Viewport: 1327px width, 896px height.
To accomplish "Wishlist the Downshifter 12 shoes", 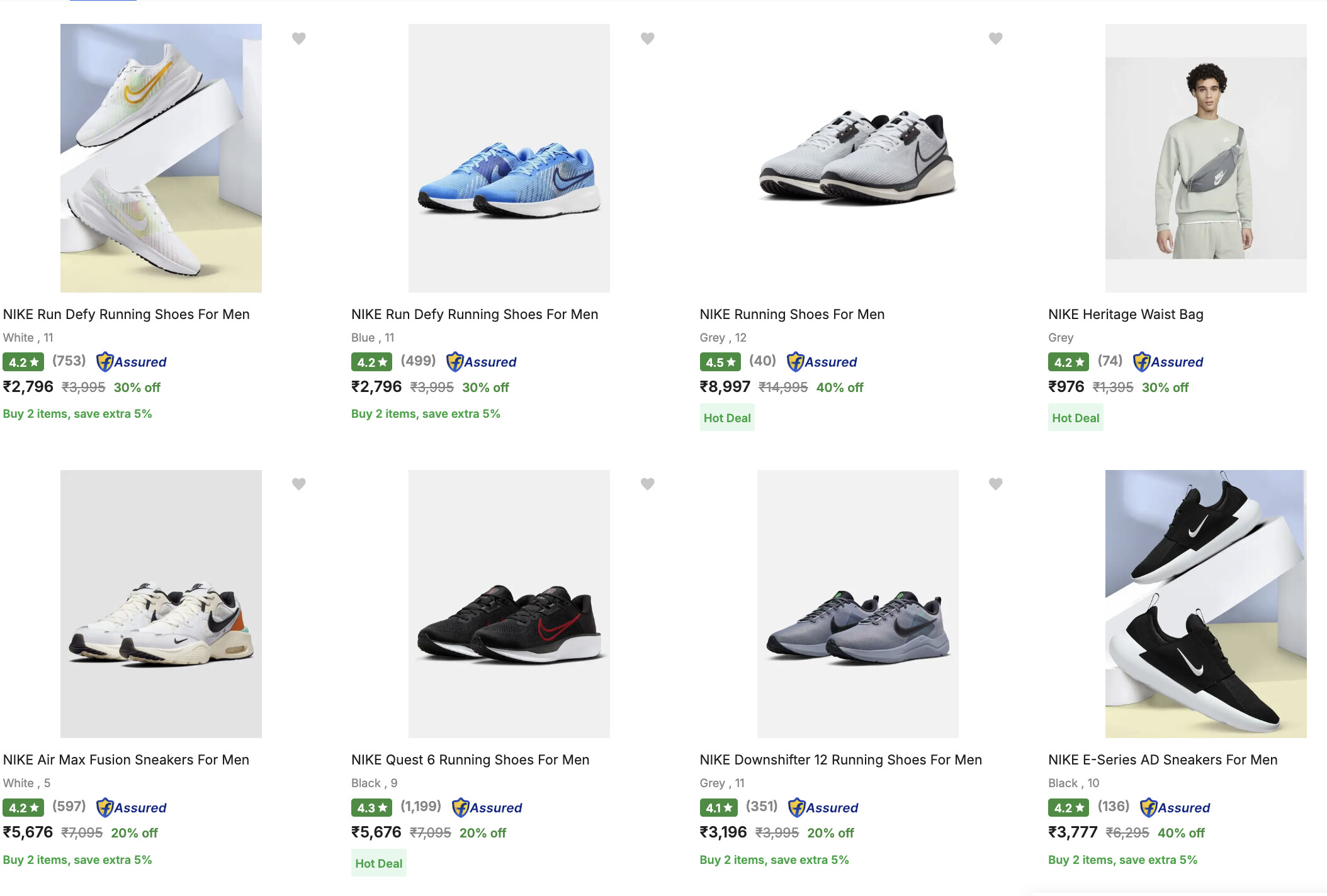I will [995, 484].
